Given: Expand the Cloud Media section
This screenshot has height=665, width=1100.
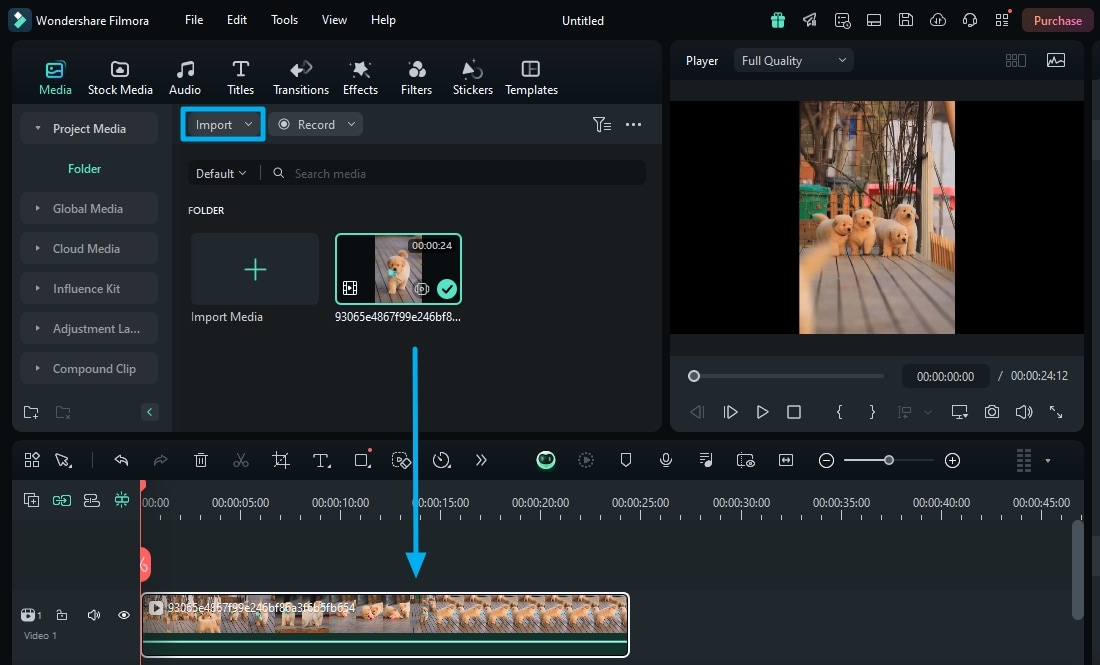Looking at the screenshot, I should [x=88, y=248].
